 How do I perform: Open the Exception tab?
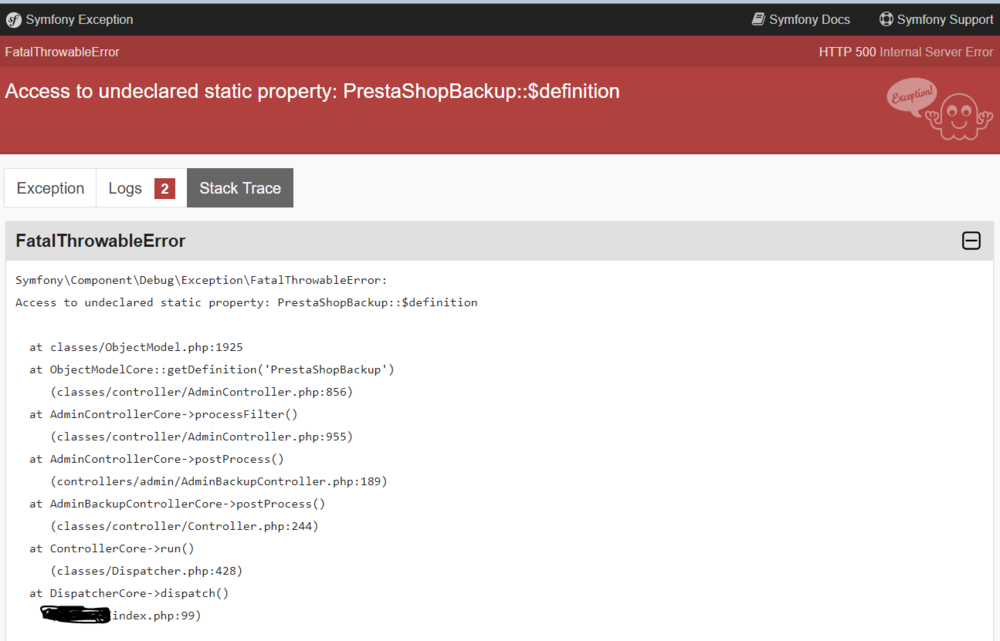[50, 188]
